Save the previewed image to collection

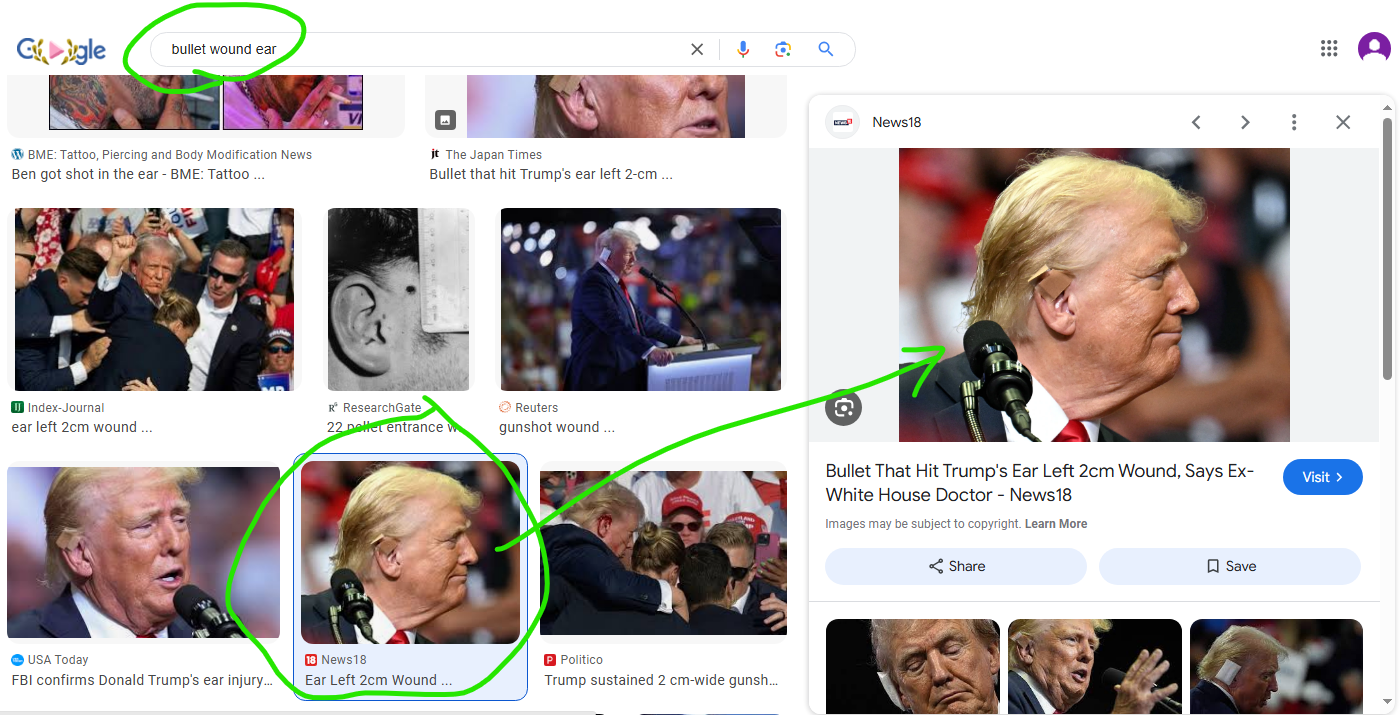[1229, 566]
